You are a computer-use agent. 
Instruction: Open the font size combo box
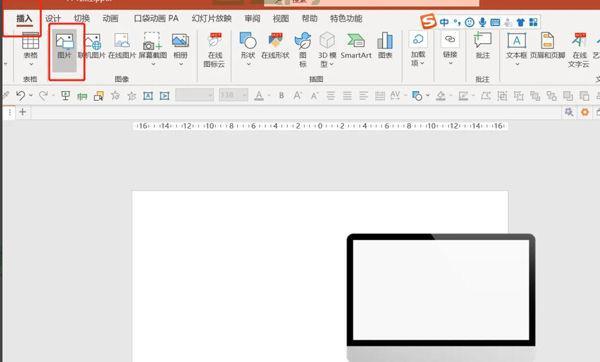click(x=233, y=95)
